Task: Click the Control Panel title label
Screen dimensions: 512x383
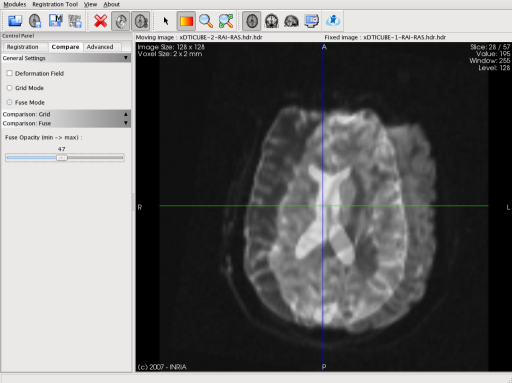Action: (x=18, y=36)
